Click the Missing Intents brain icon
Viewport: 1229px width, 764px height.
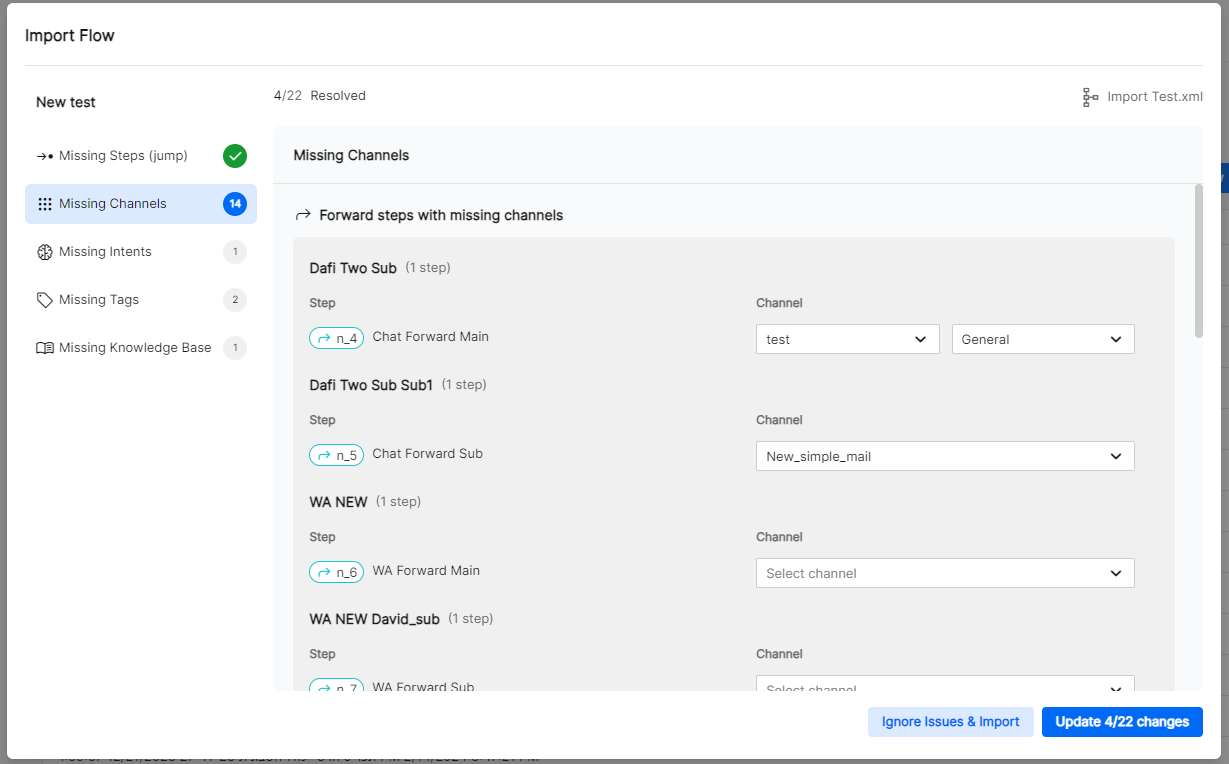(x=44, y=252)
